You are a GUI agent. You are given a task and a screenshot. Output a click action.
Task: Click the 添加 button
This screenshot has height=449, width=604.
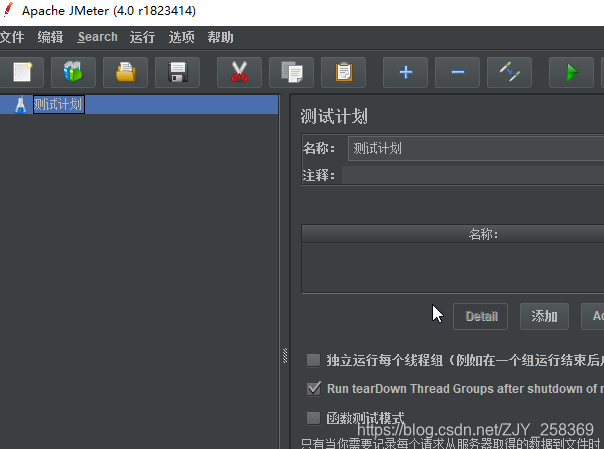tap(544, 317)
